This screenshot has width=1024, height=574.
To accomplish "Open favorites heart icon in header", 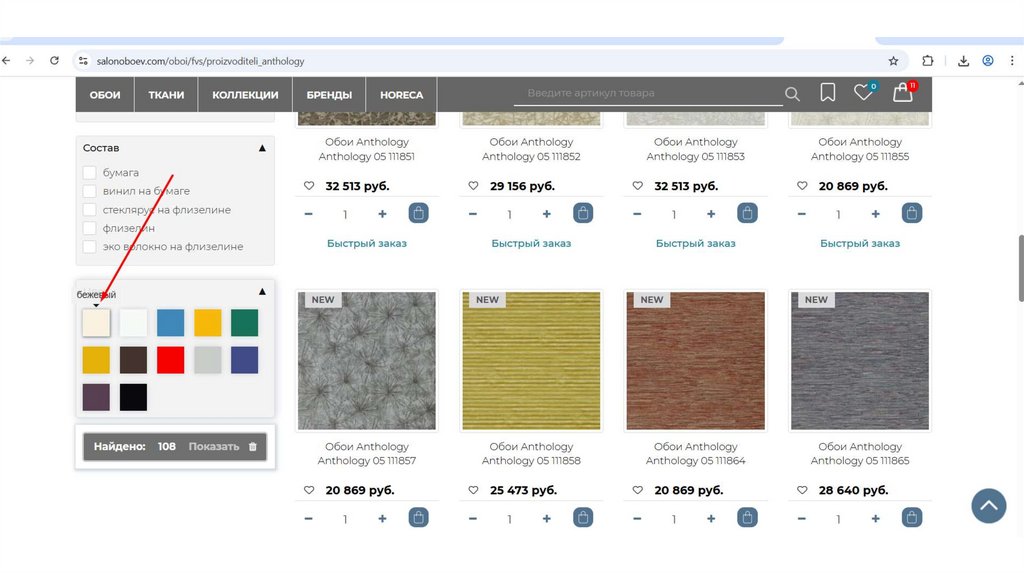I will pos(863,92).
